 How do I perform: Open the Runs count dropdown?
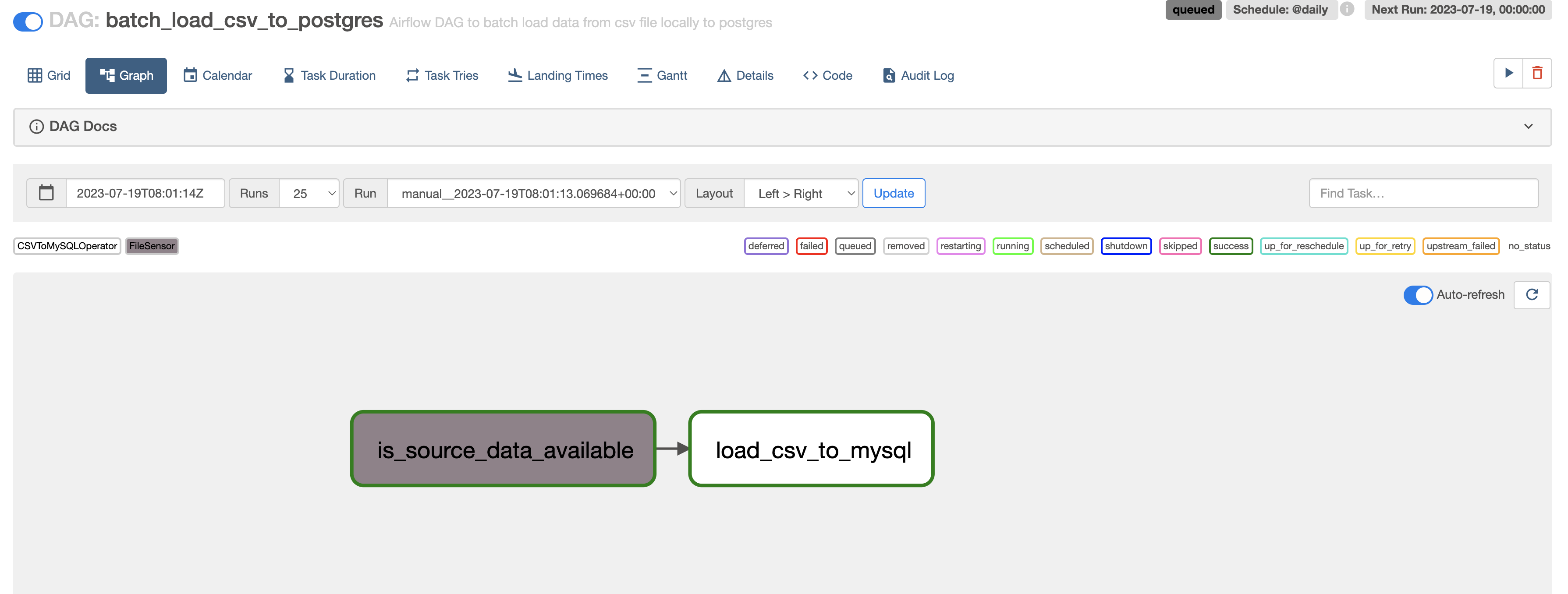309,194
